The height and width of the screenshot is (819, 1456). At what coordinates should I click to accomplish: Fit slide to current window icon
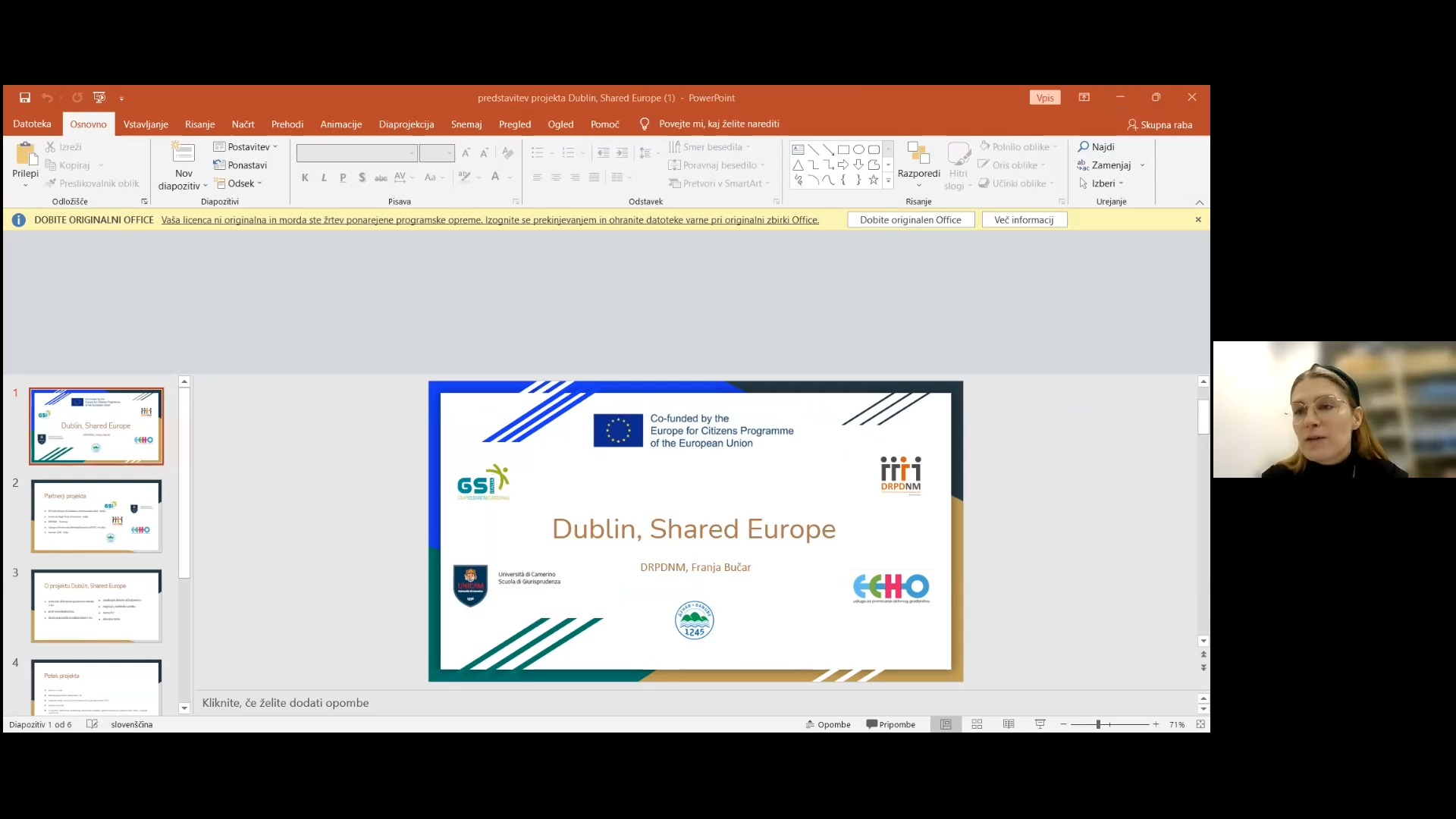coord(1200,725)
